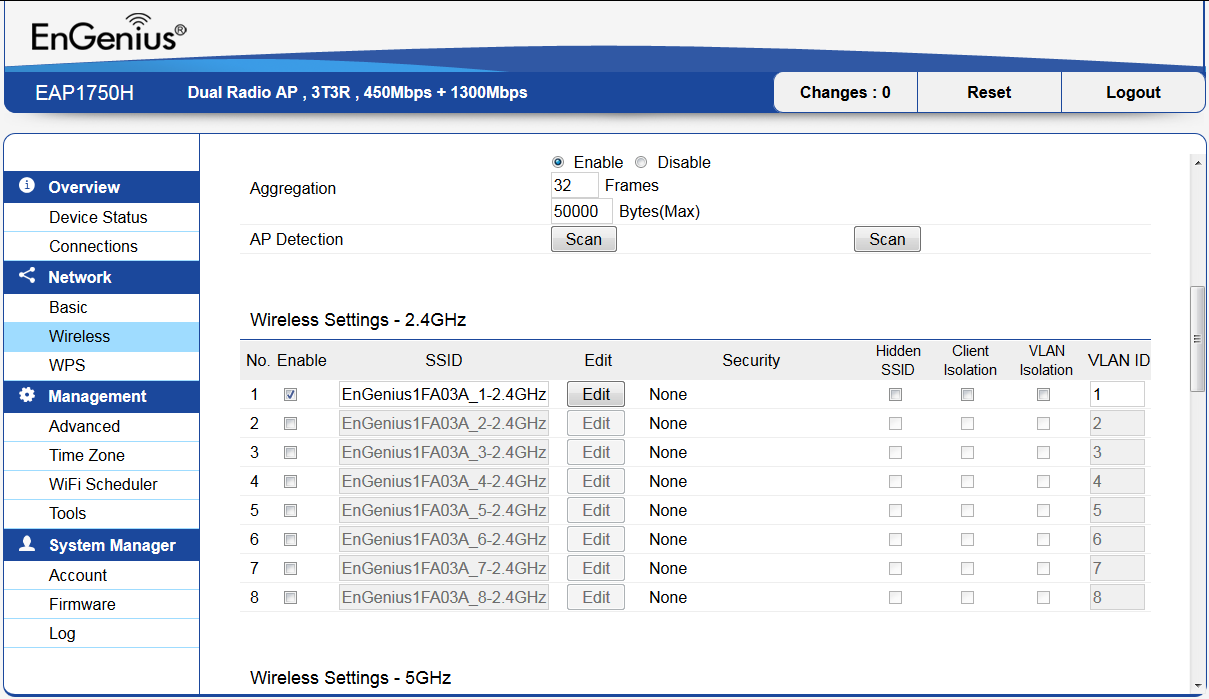Screen dimensions: 1209x699
Task: Check Enable for SSID row 2
Action: pos(290,424)
